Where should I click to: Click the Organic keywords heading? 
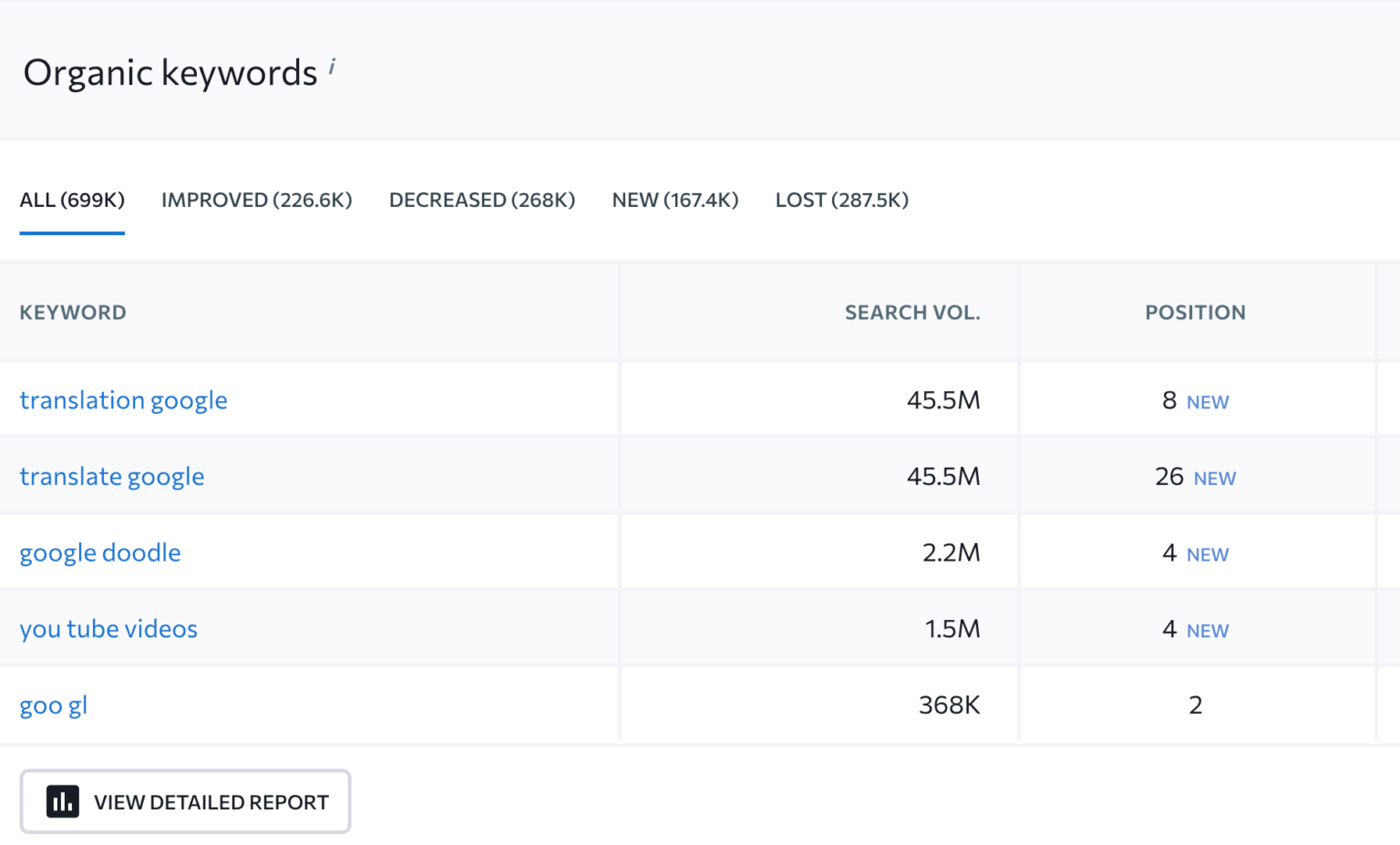(x=170, y=72)
